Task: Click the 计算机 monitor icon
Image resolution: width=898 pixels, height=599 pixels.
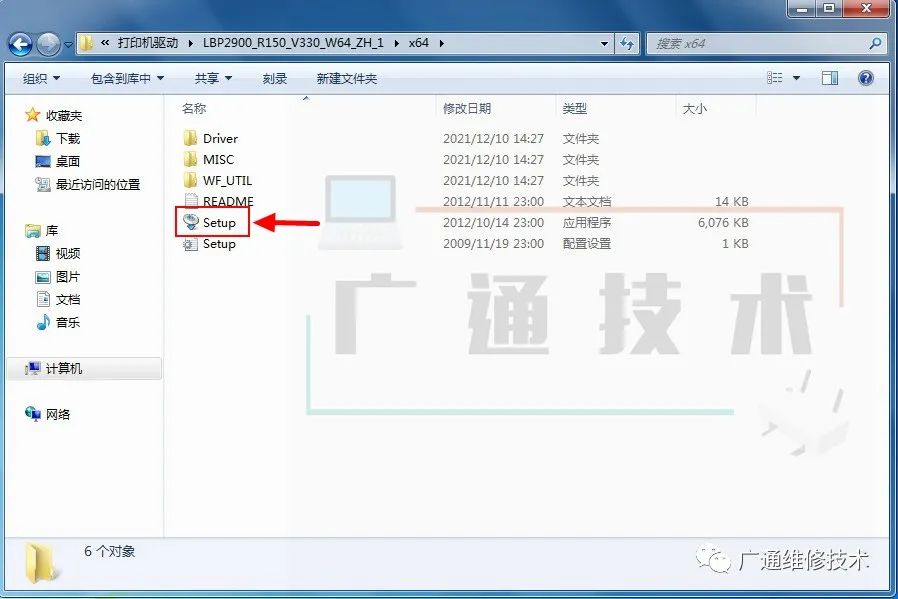Action: [x=33, y=368]
